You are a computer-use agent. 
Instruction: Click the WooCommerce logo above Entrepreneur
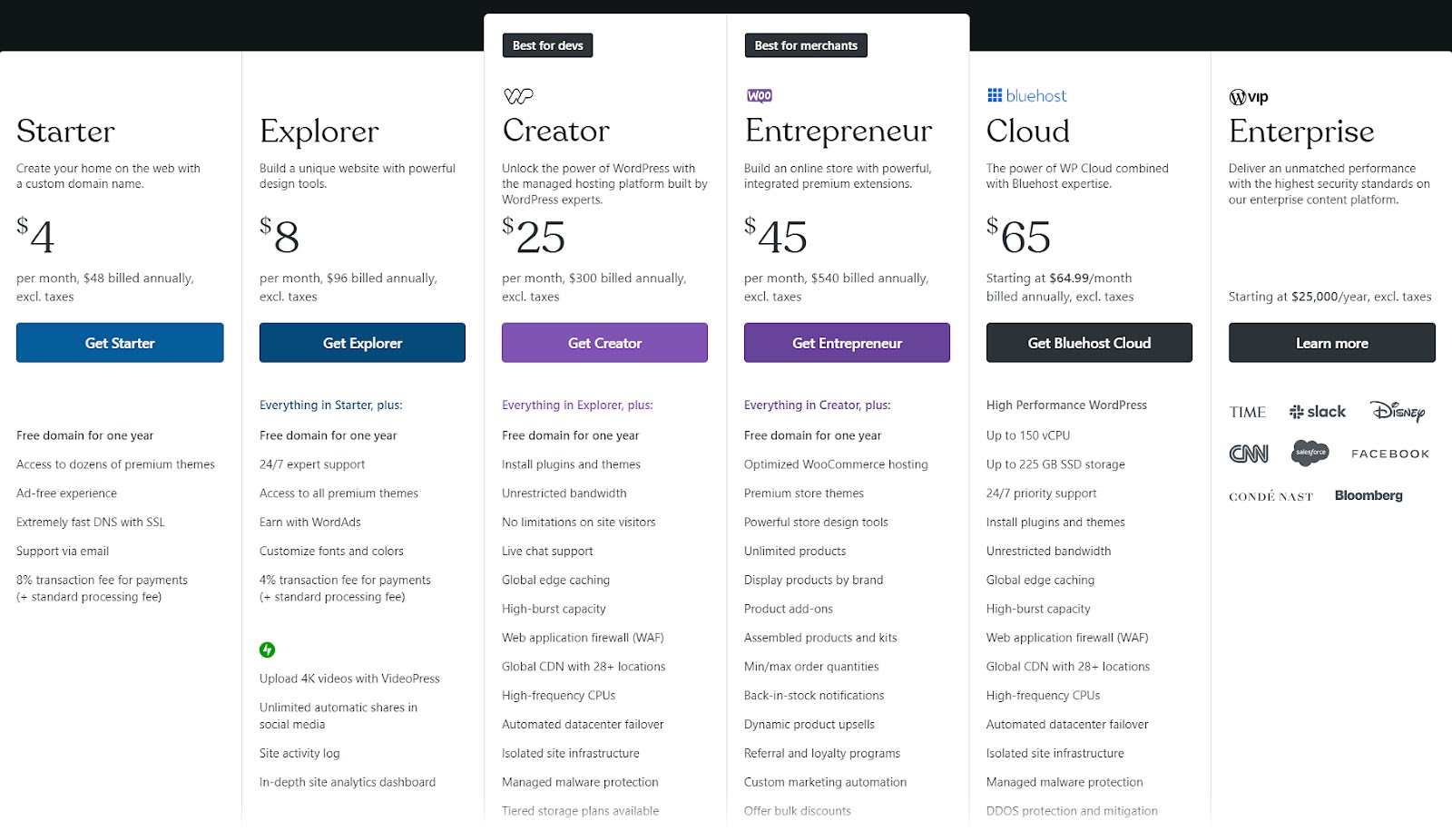pyautogui.click(x=759, y=94)
